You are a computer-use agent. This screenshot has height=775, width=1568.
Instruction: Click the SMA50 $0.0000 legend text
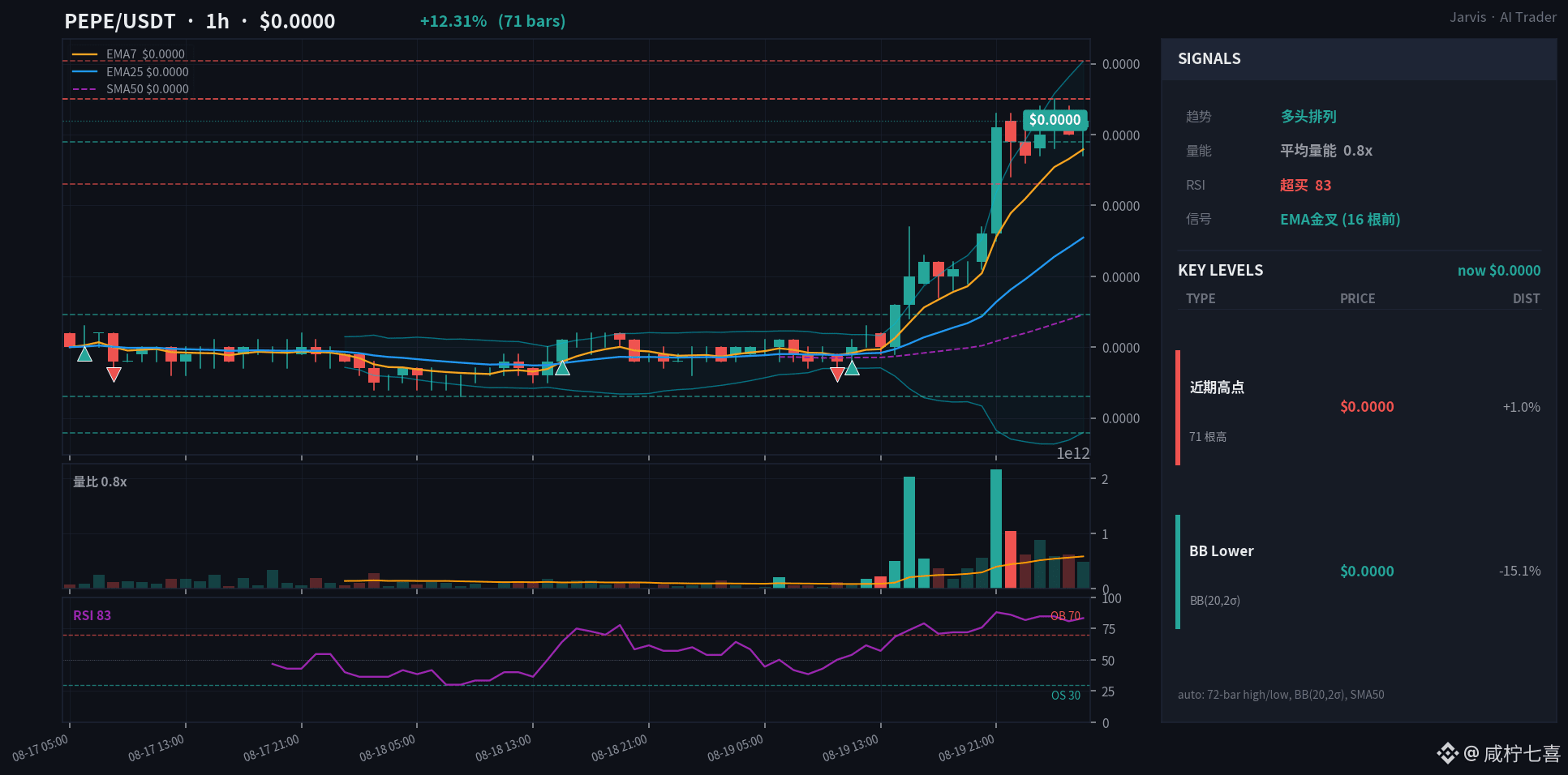[x=148, y=89]
